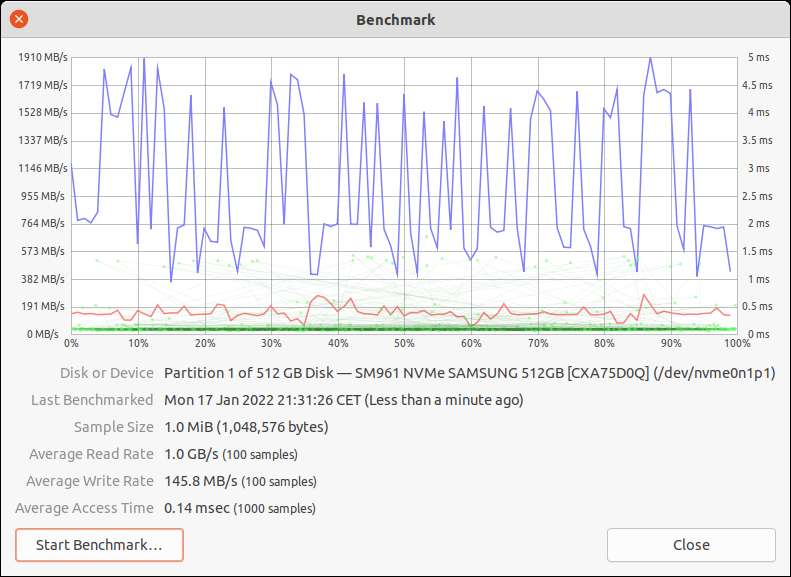Click the 1146 MB/s axis label
The height and width of the screenshot is (577, 791).
point(43,168)
